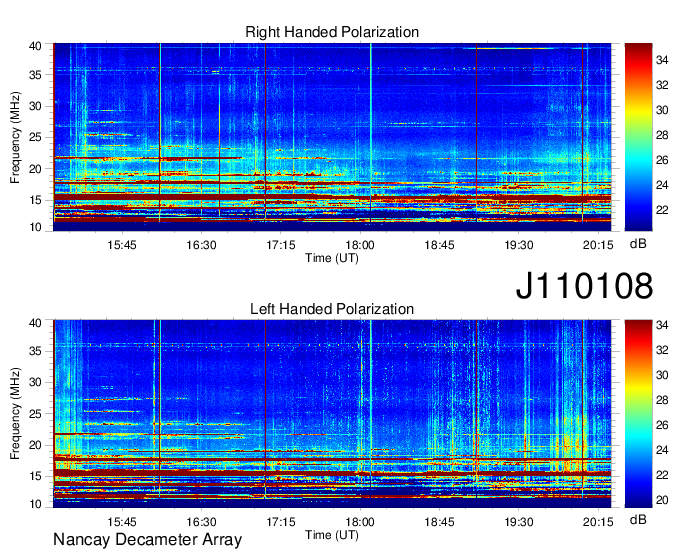Click the 19:30 tick of Right Handed plot
The width and height of the screenshot is (680, 552).
(x=519, y=245)
